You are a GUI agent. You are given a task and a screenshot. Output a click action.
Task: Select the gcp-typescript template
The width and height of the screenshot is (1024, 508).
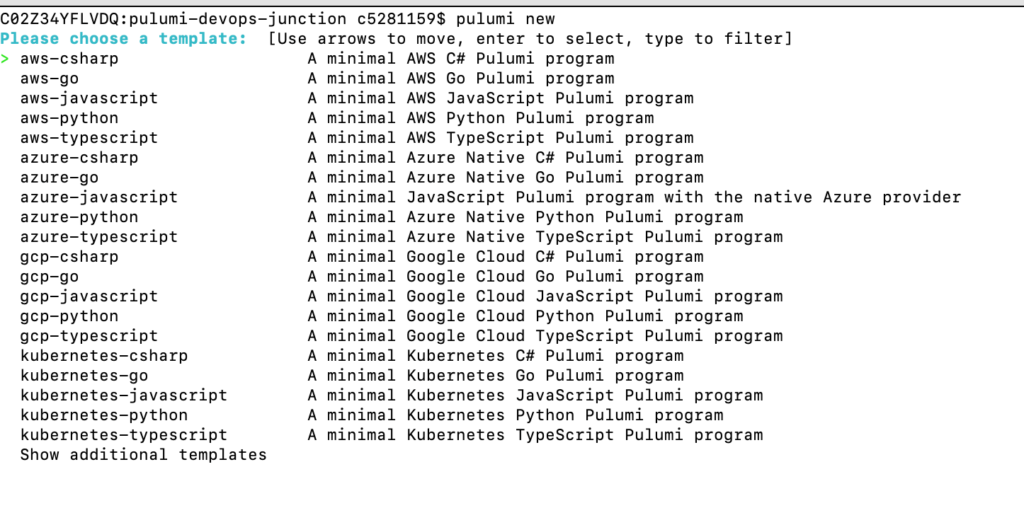coord(401,336)
